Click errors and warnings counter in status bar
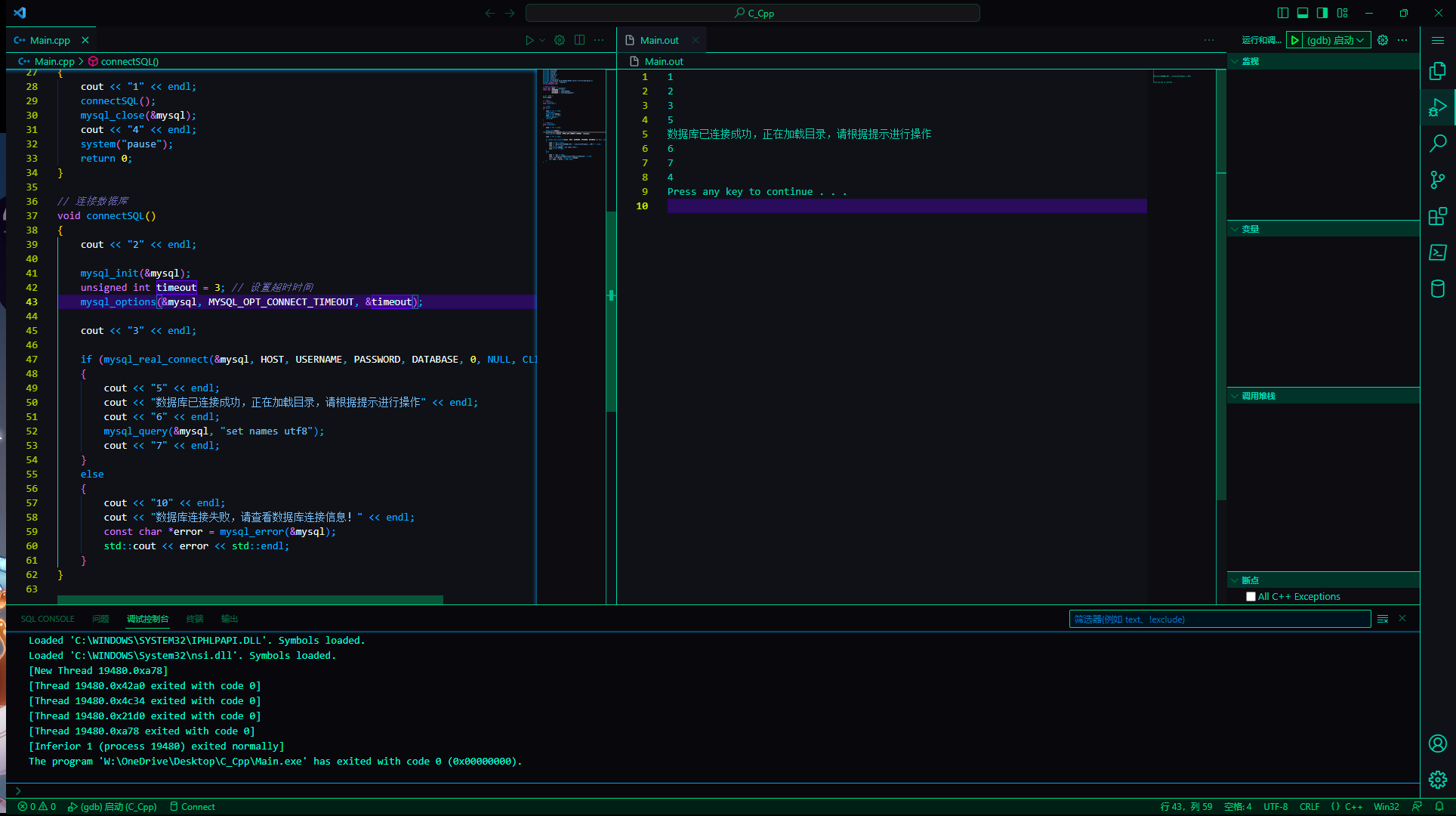Image resolution: width=1456 pixels, height=816 pixels. (35, 806)
